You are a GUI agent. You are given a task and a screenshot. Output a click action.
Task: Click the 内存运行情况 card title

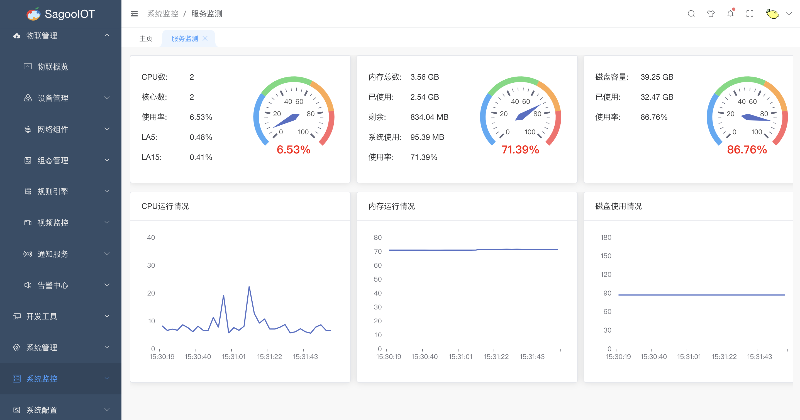pos(392,206)
